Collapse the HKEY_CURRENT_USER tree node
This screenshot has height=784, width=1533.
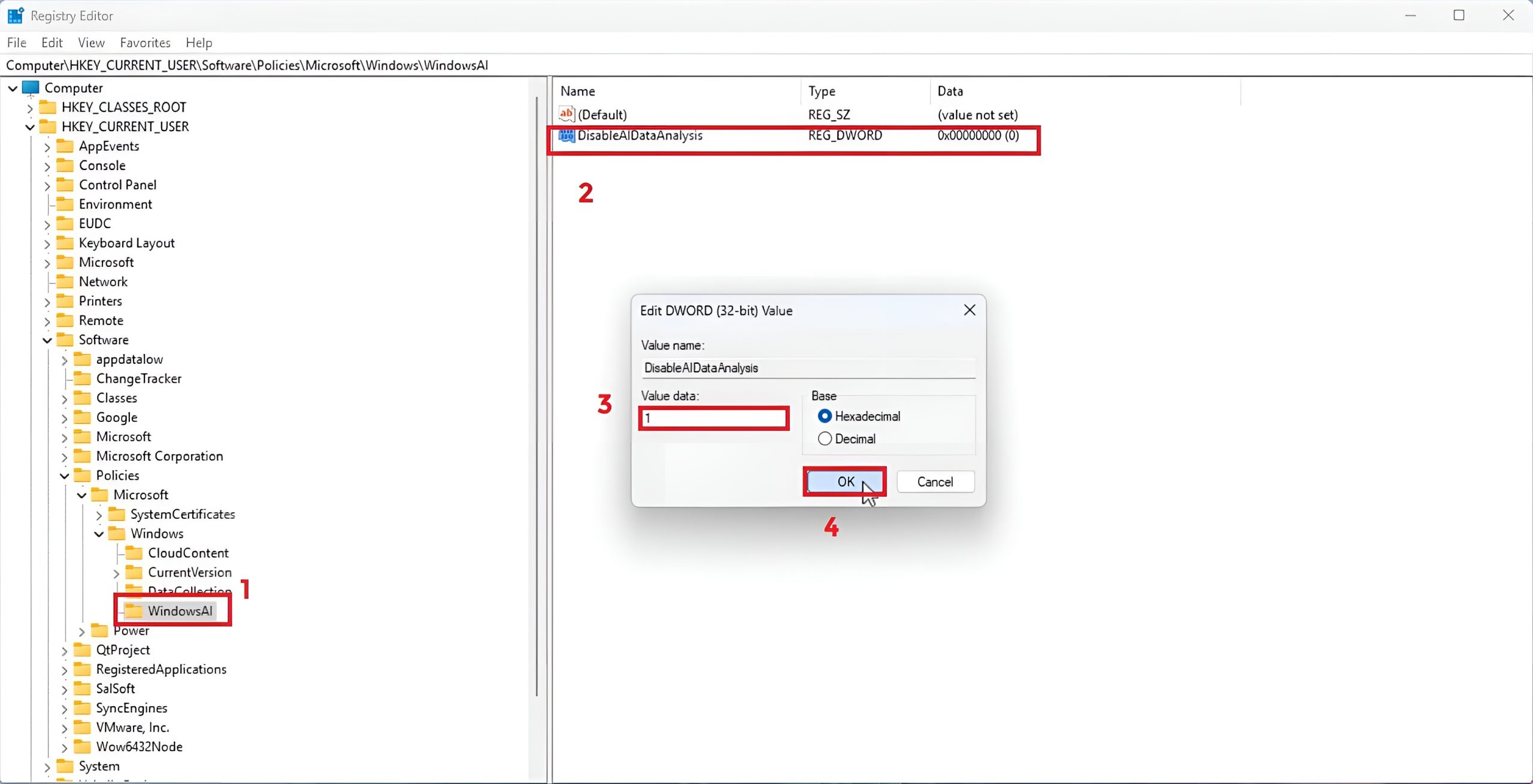click(x=30, y=127)
